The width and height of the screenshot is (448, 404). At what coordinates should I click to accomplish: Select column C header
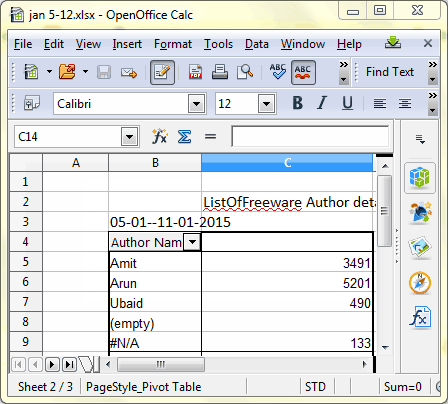click(287, 163)
